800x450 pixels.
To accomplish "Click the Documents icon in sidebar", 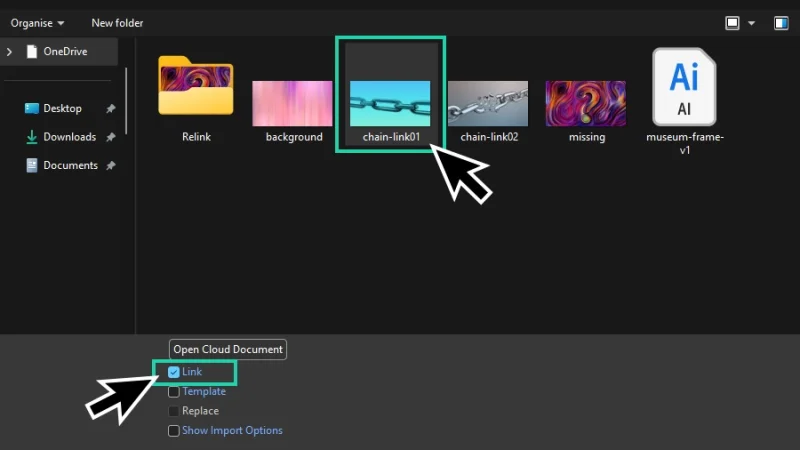I will pos(31,165).
